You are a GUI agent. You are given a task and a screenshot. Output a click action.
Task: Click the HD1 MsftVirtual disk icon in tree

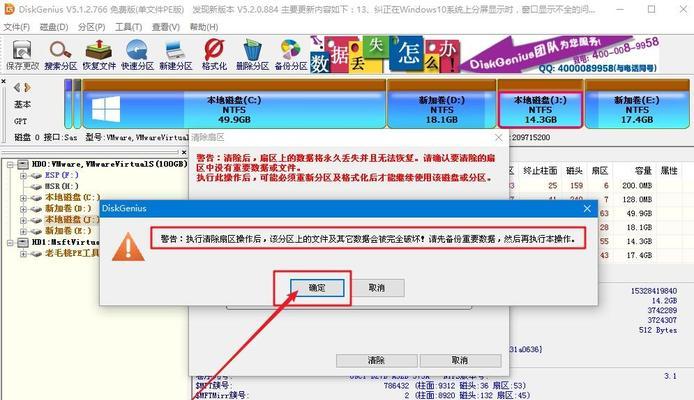[x=23, y=242]
